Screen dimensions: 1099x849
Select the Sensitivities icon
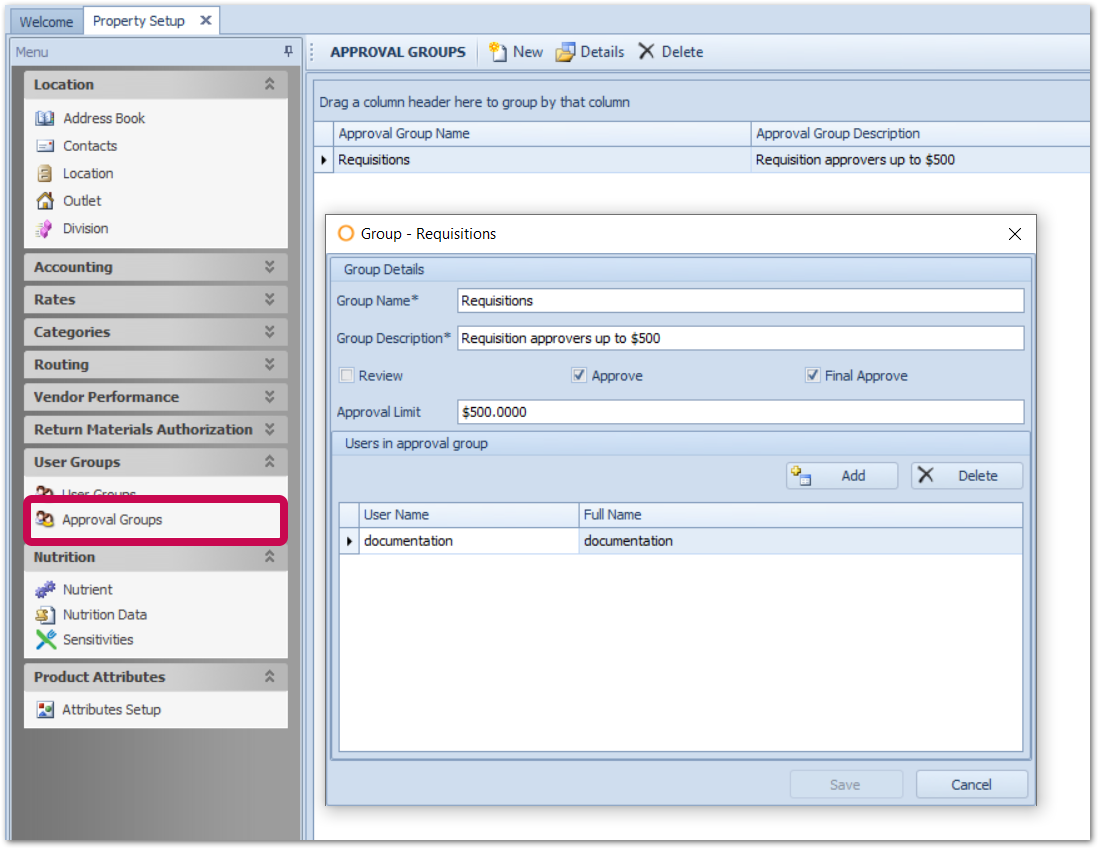(45, 640)
